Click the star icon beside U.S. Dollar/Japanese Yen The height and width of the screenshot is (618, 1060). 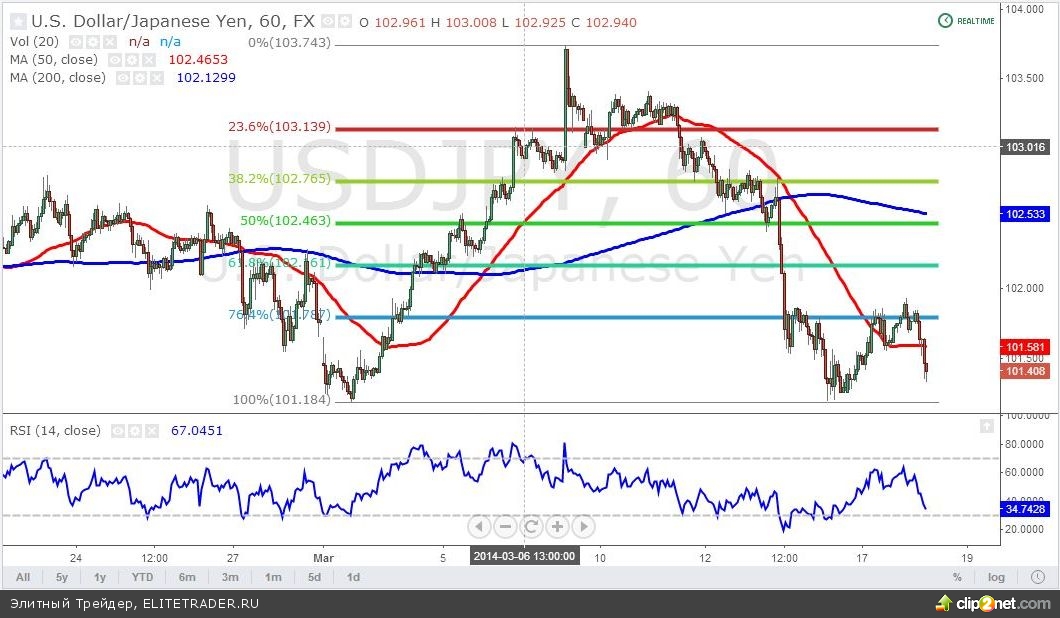coord(19,22)
